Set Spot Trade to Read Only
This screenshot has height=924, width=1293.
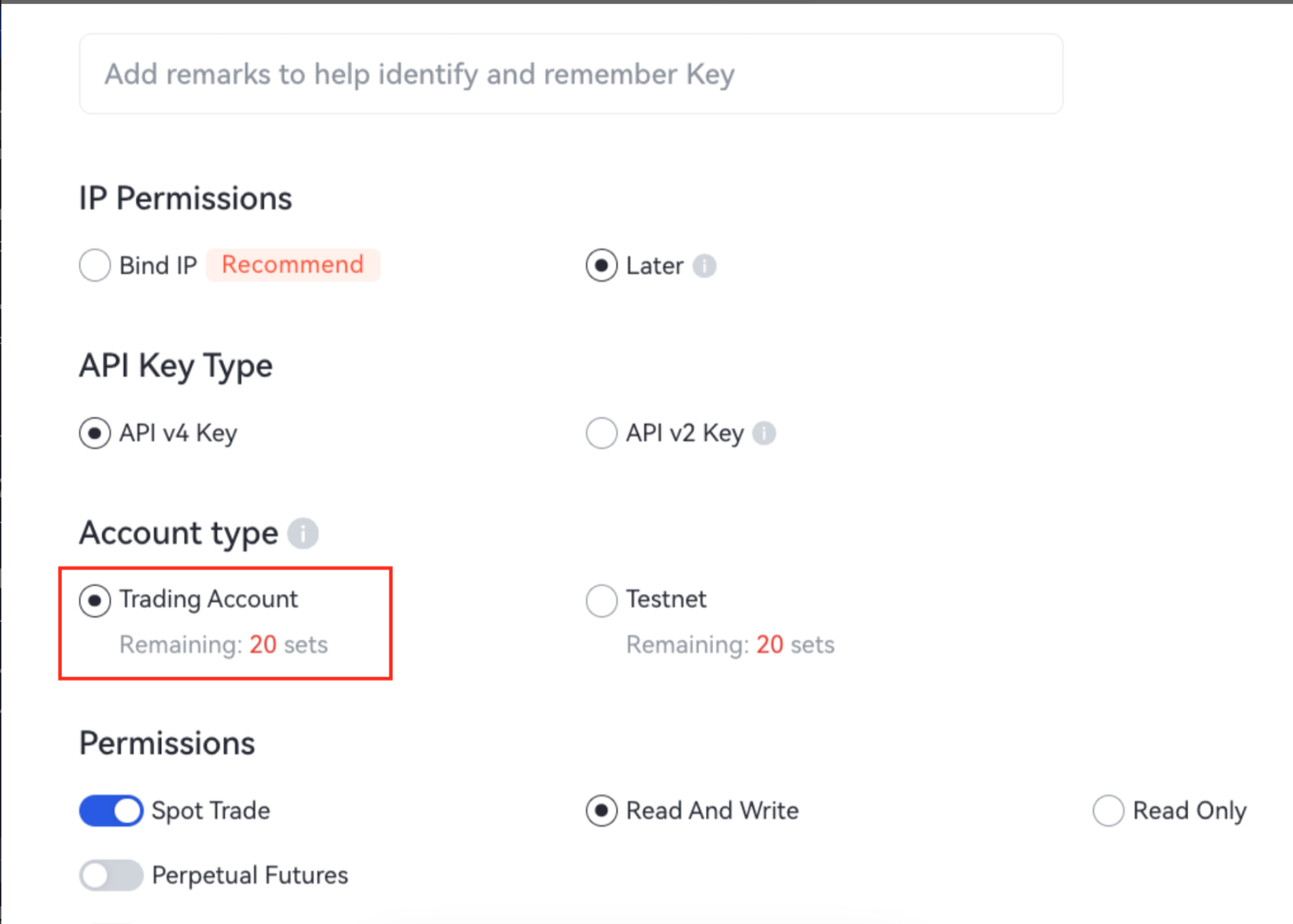click(x=1109, y=810)
